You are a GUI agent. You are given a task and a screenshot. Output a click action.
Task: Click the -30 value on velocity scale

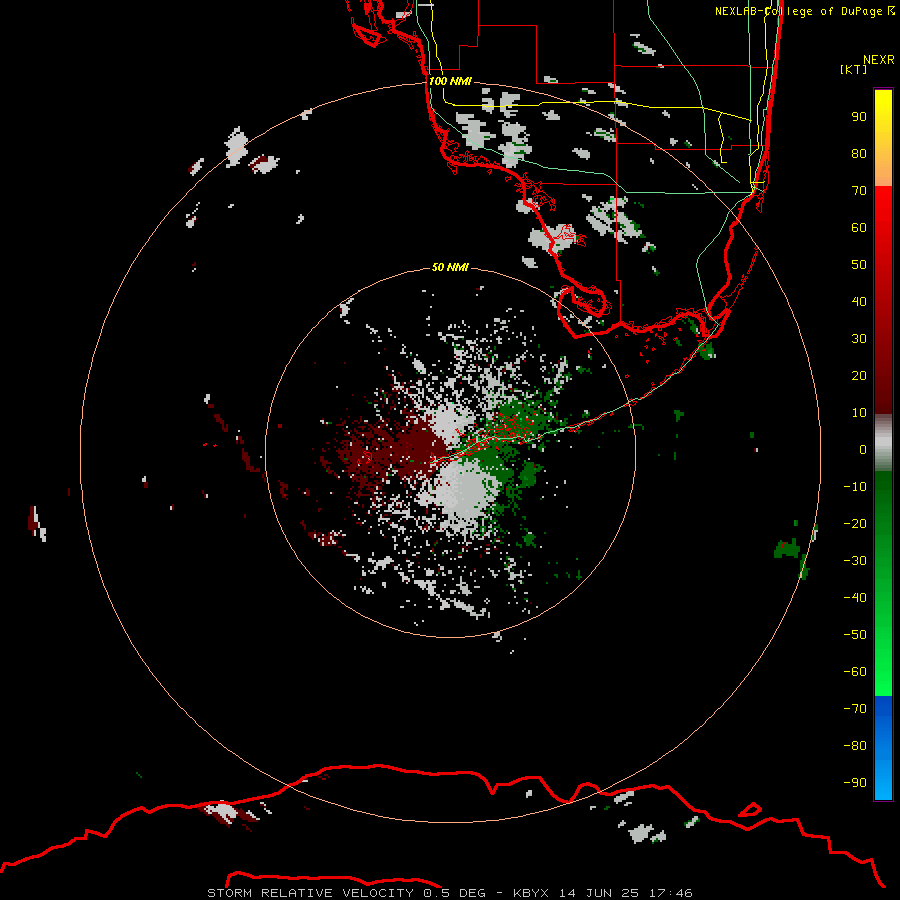[x=855, y=561]
